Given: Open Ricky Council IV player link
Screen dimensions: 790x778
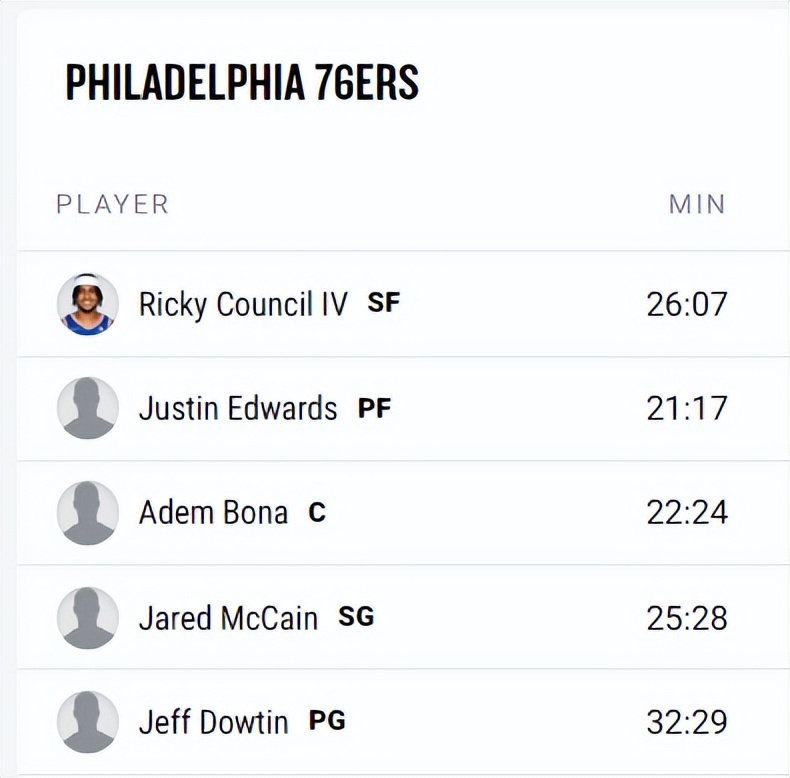Looking at the screenshot, I should [x=243, y=304].
